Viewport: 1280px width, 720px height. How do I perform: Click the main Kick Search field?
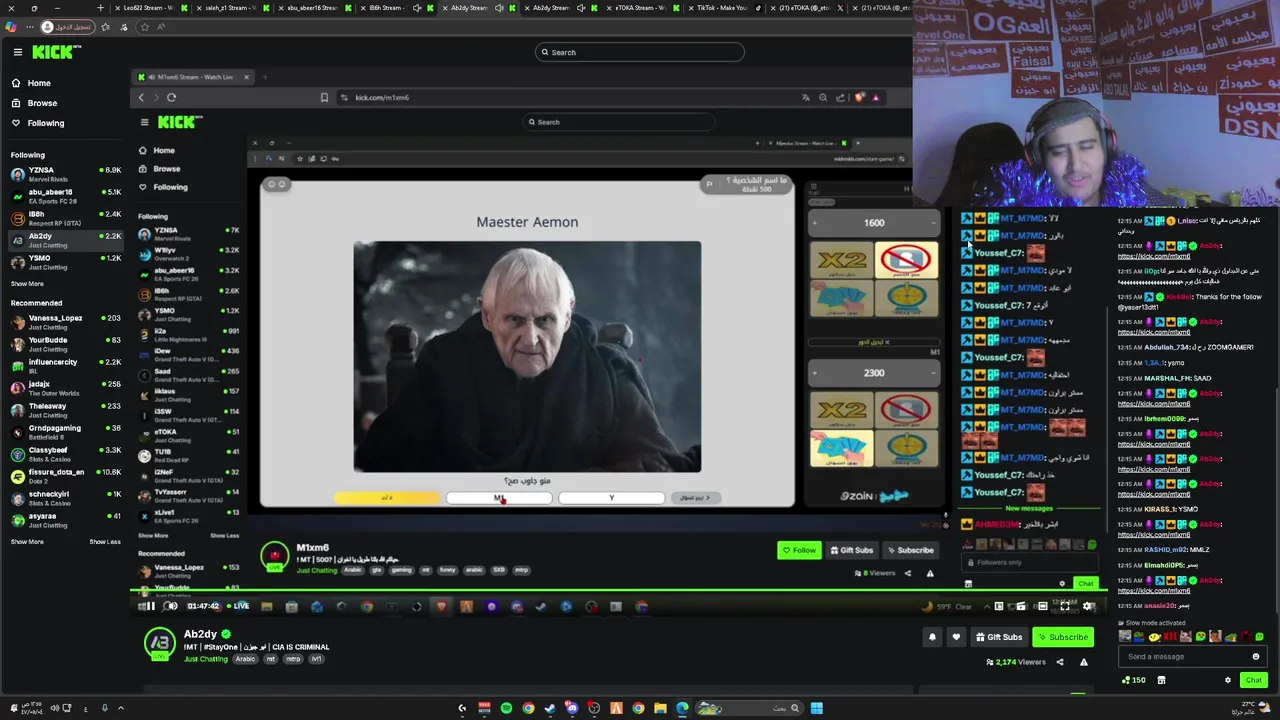point(640,52)
